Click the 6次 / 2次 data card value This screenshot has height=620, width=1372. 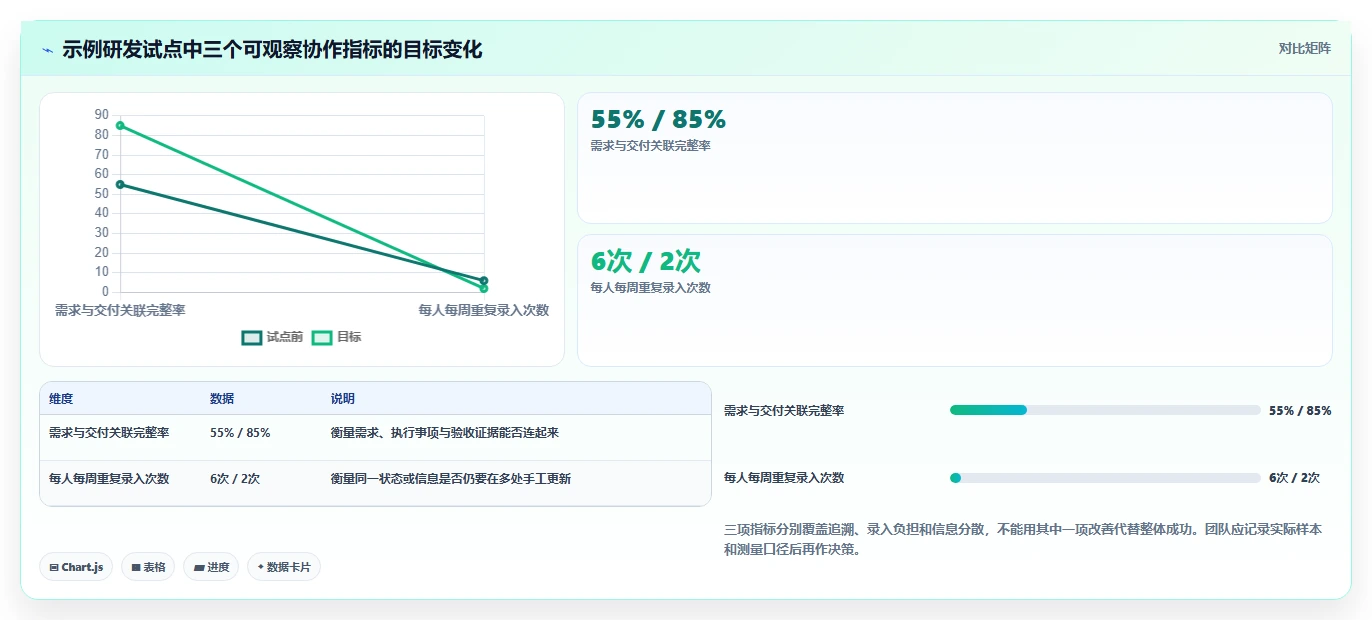(x=646, y=262)
